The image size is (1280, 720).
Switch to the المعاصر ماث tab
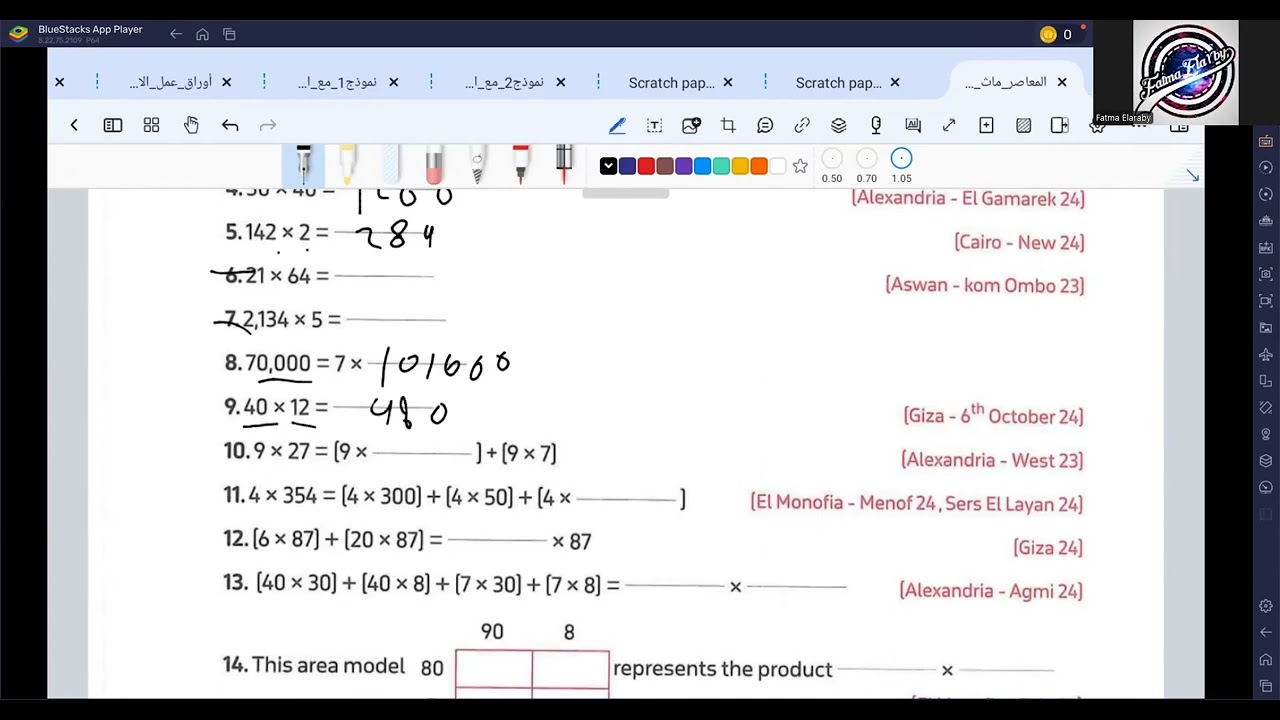click(1005, 82)
